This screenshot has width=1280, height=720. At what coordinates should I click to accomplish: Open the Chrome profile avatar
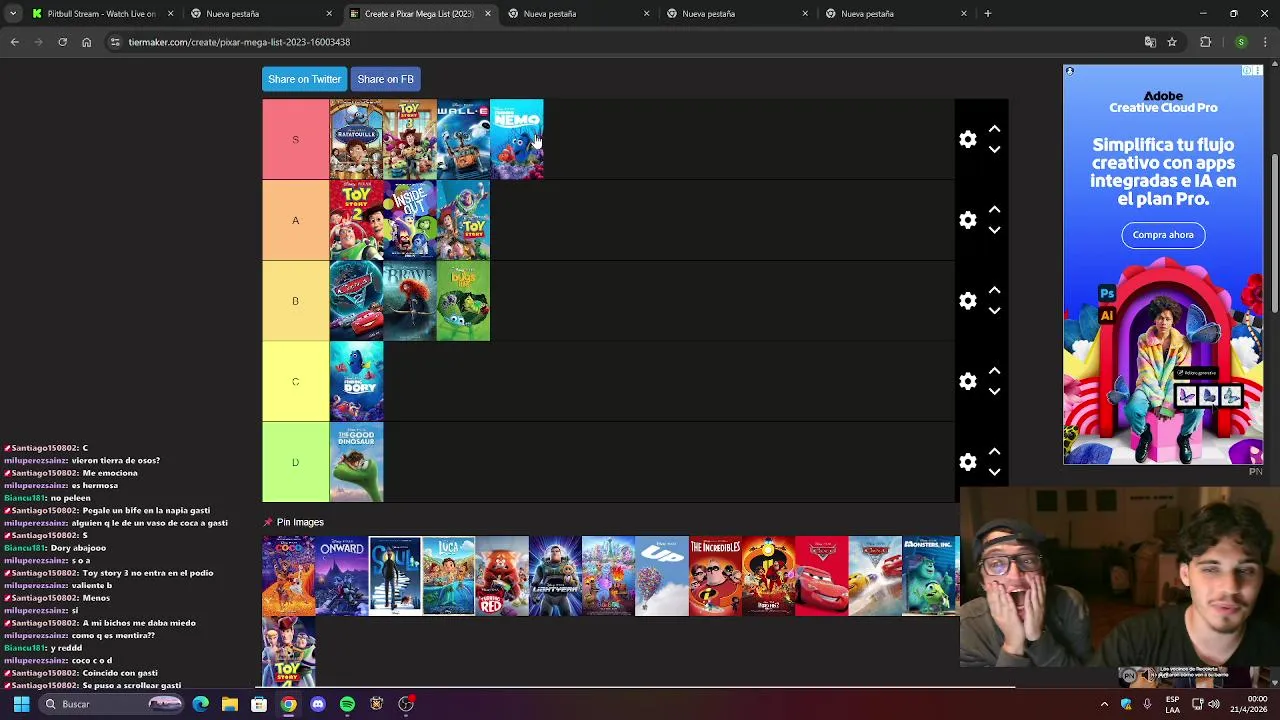(1241, 42)
